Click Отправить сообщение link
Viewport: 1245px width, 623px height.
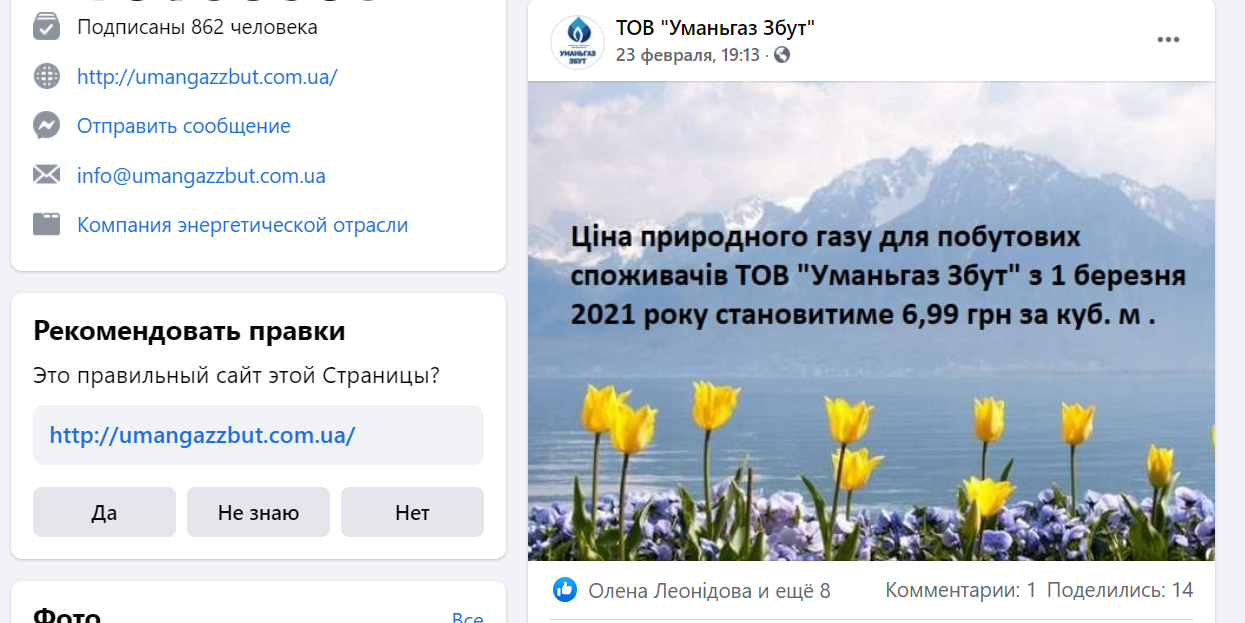184,126
